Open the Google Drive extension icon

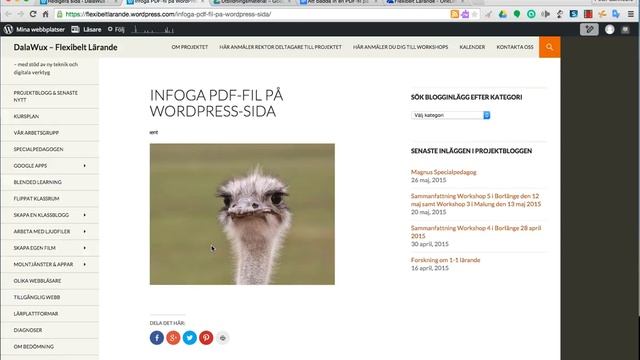tap(503, 14)
